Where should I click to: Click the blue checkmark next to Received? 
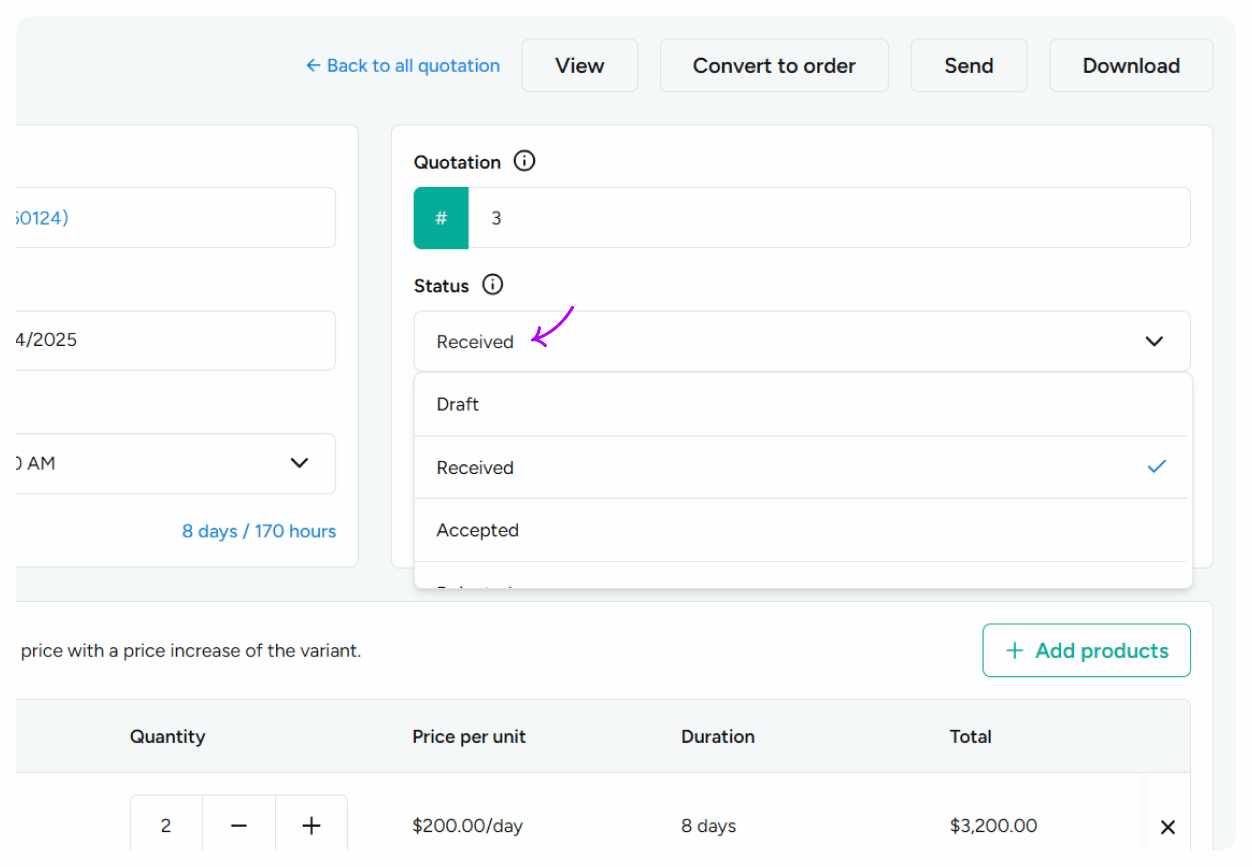pos(1157,466)
